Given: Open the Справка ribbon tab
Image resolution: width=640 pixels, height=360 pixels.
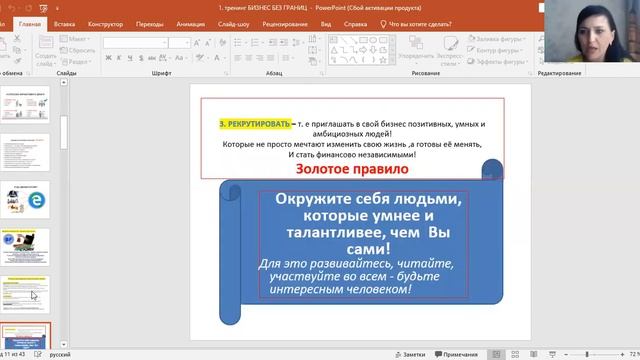Looking at the screenshot, I should pyautogui.click(x=355, y=24).
